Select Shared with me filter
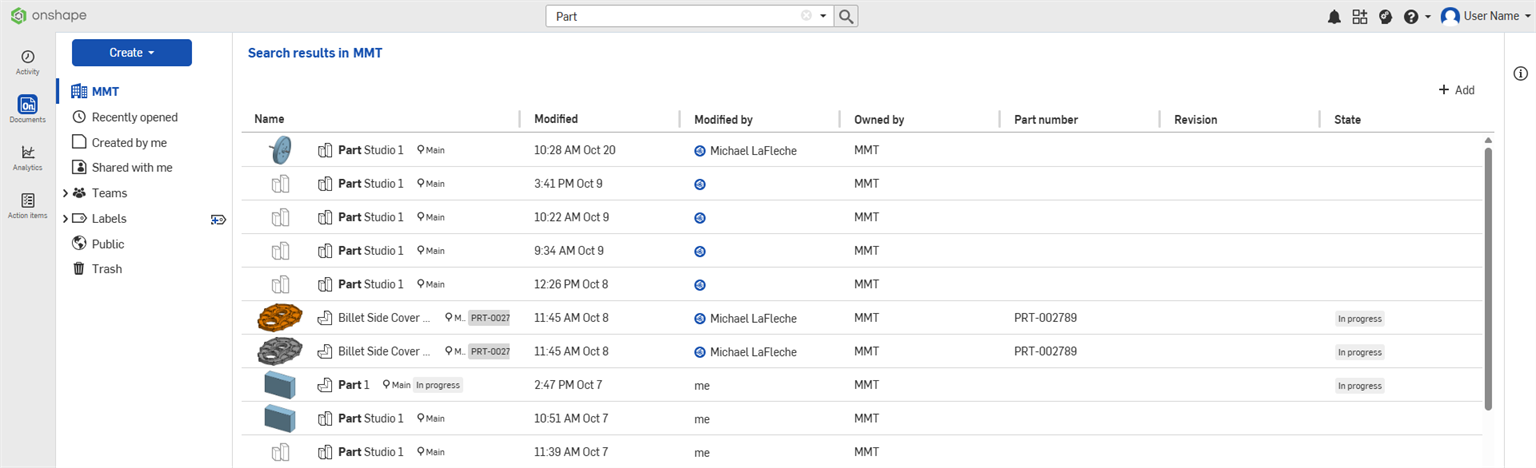Screen dimensions: 1536x468 point(131,168)
